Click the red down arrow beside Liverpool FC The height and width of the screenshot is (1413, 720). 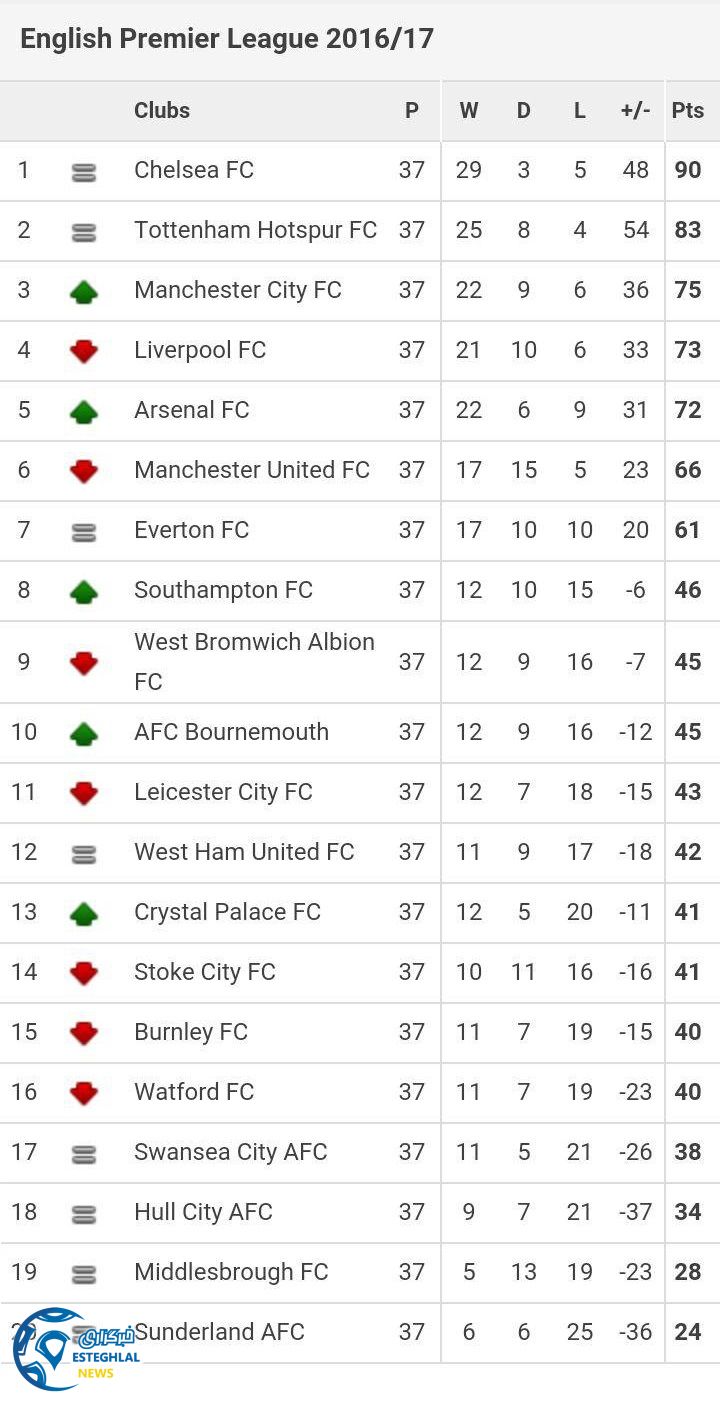tap(84, 351)
